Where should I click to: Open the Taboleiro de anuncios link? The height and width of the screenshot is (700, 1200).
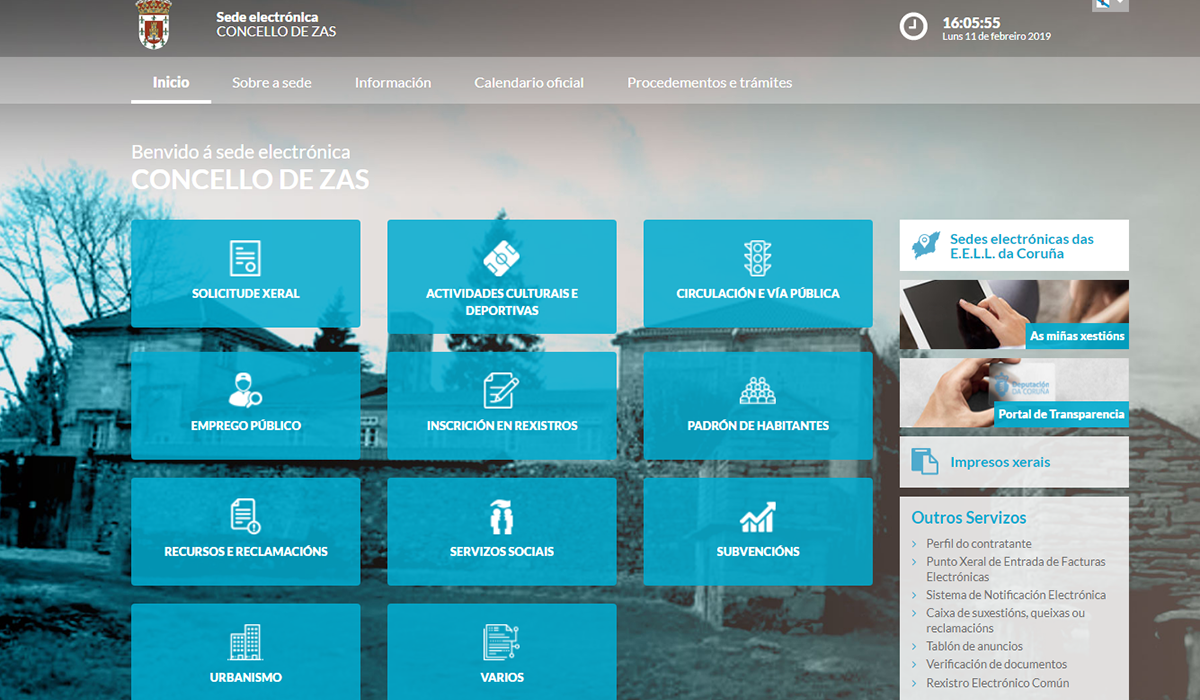point(973,647)
